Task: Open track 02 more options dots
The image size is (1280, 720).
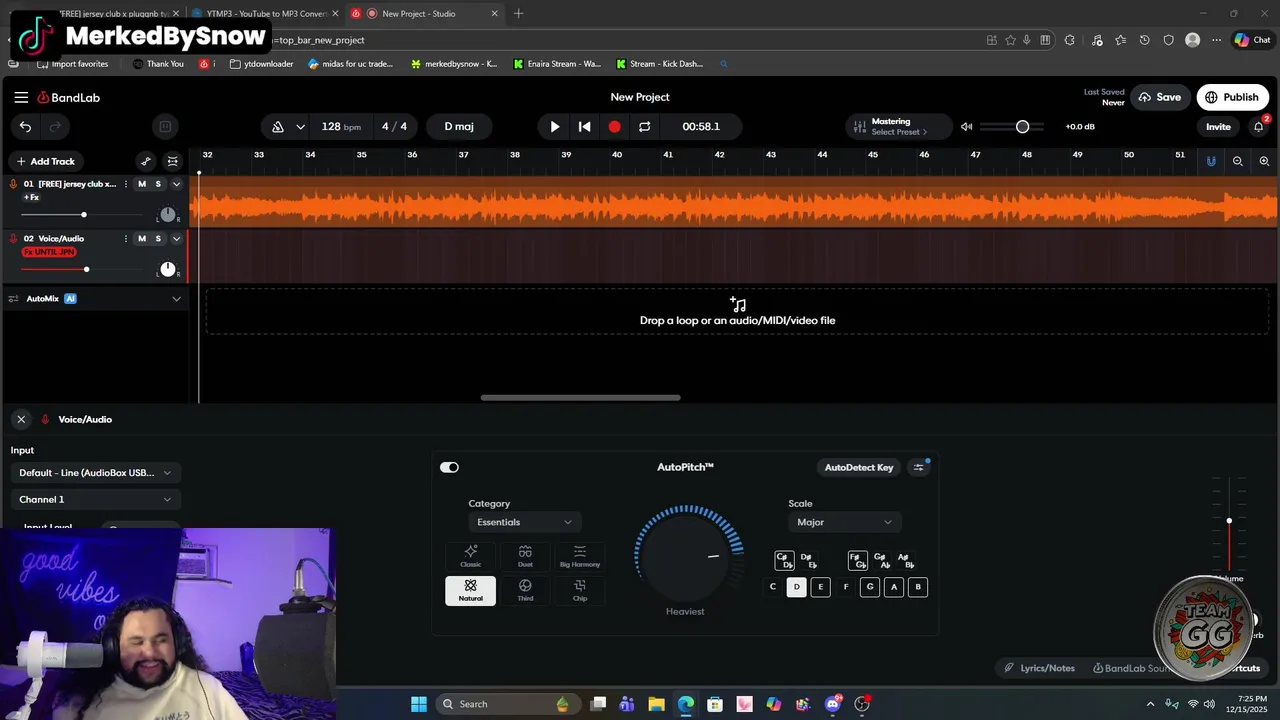Action: [125, 238]
